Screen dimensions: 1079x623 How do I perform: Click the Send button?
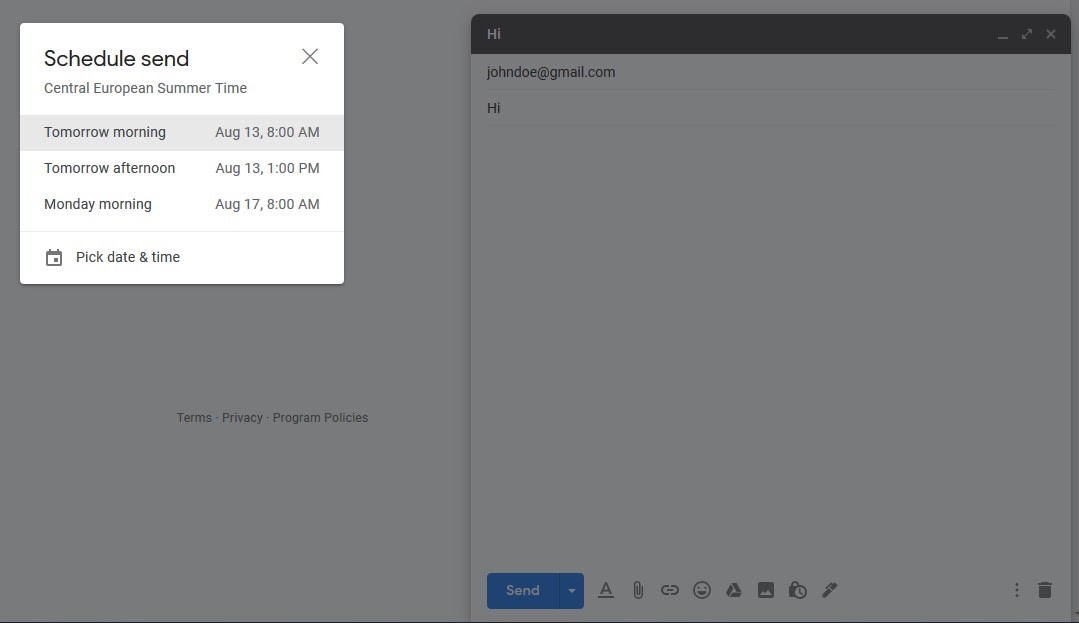[522, 591]
